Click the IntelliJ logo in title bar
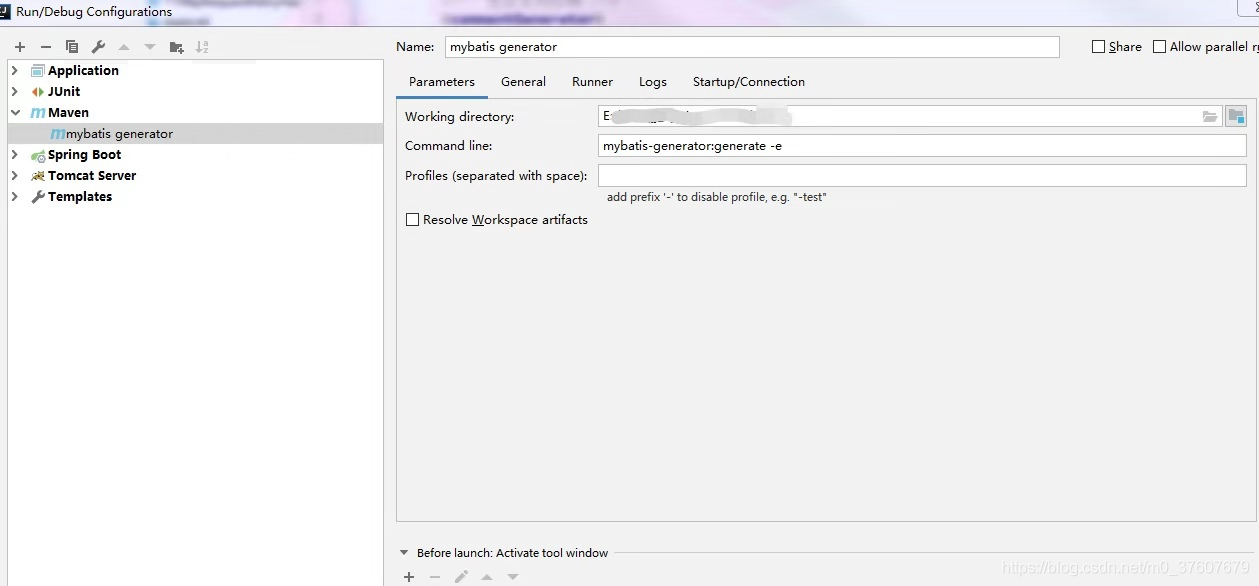The width and height of the screenshot is (1259, 586). [6, 11]
